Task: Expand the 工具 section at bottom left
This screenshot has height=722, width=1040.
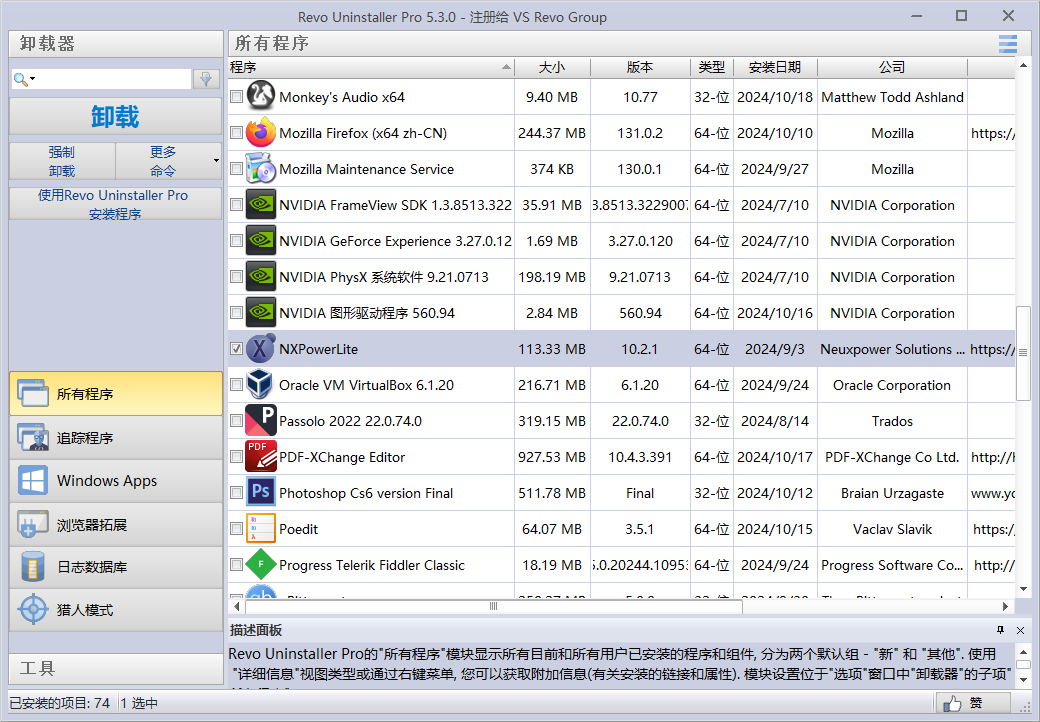Action: pyautogui.click(x=115, y=669)
